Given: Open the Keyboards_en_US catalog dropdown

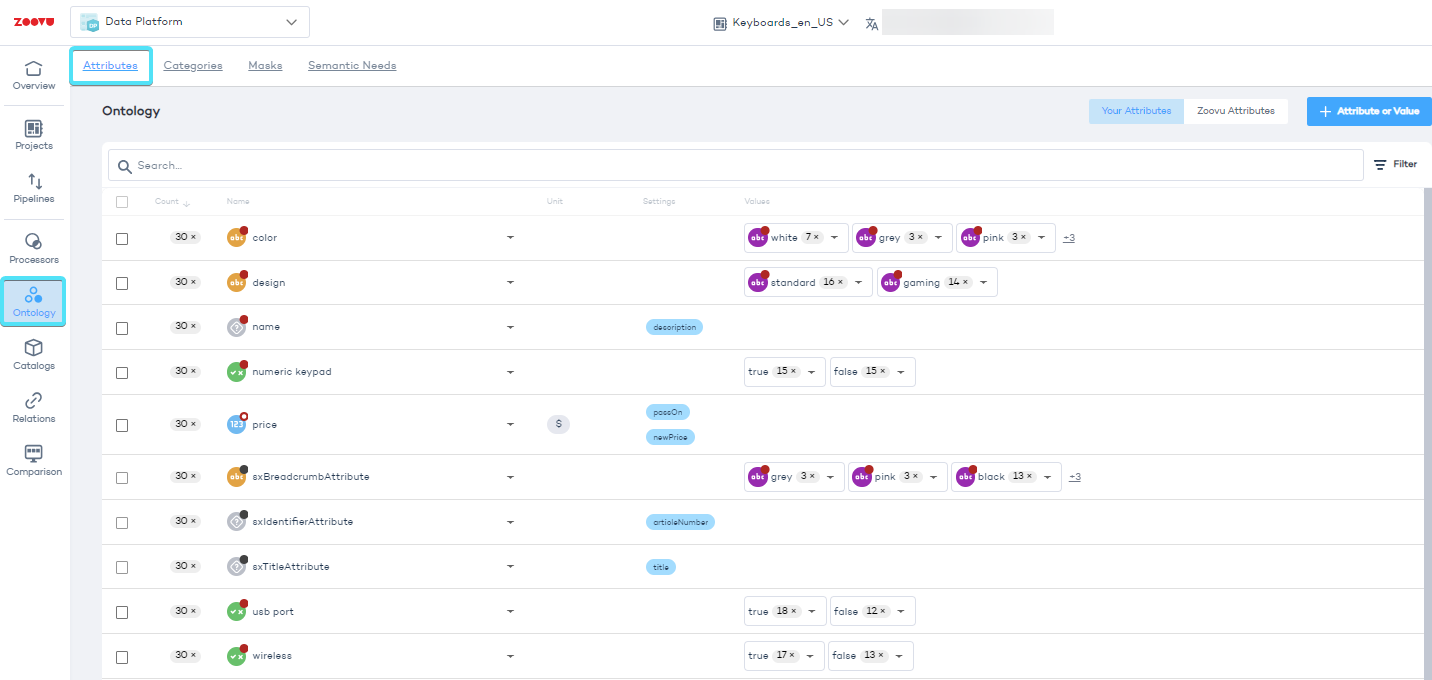Looking at the screenshot, I should tap(781, 22).
